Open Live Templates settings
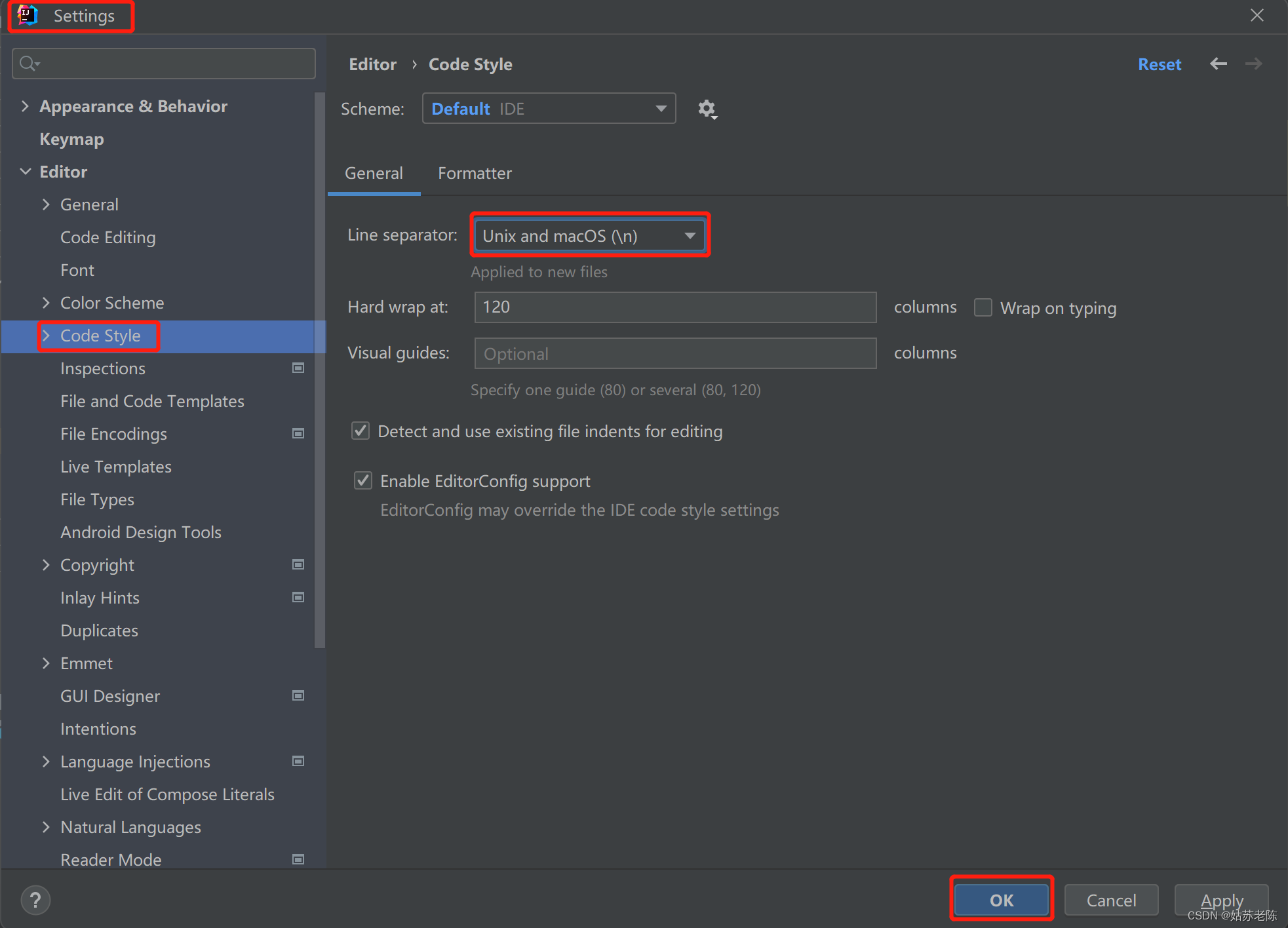Image resolution: width=1288 pixels, height=928 pixels. tap(116, 467)
